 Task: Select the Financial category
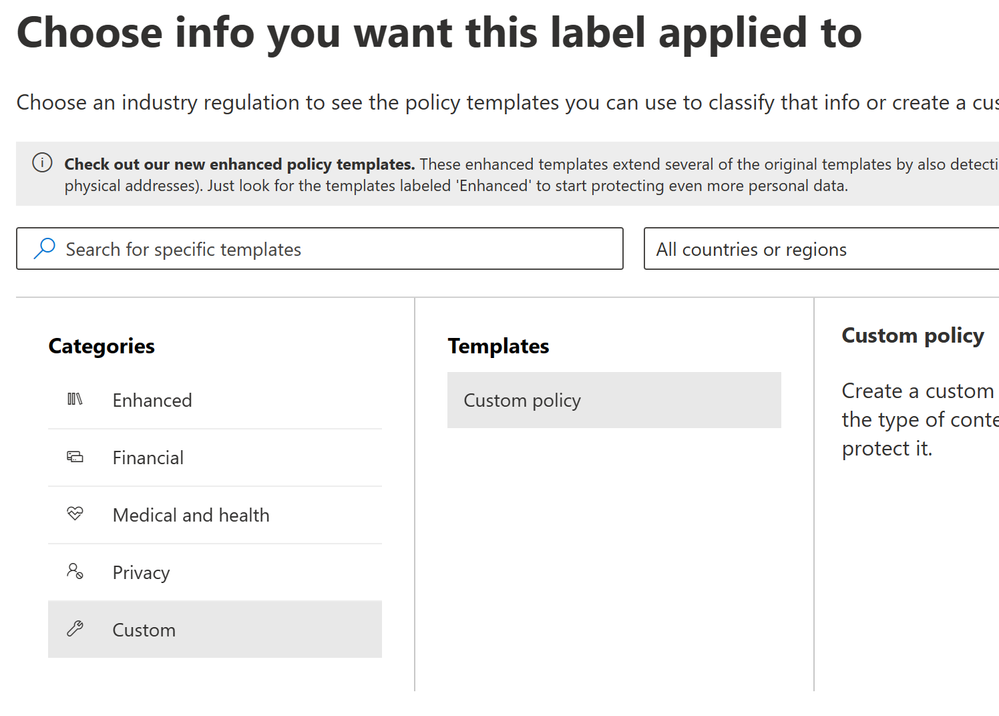(x=215, y=457)
